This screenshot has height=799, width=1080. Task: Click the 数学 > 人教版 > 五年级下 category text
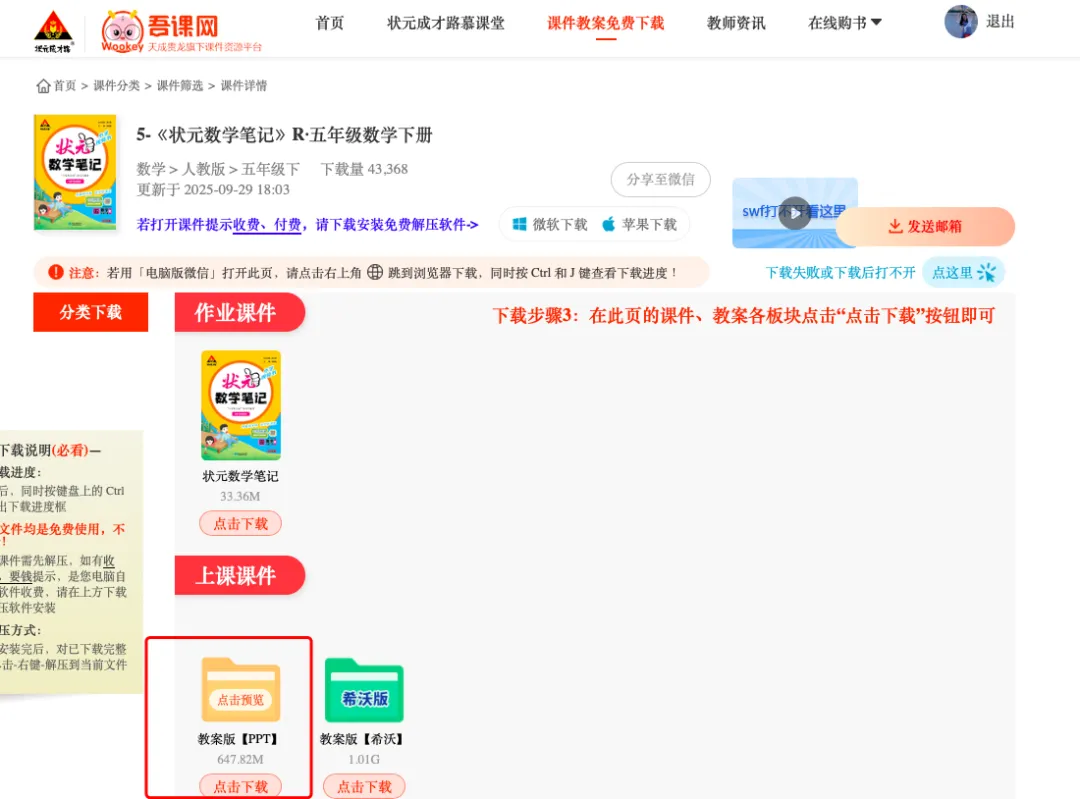click(218, 169)
